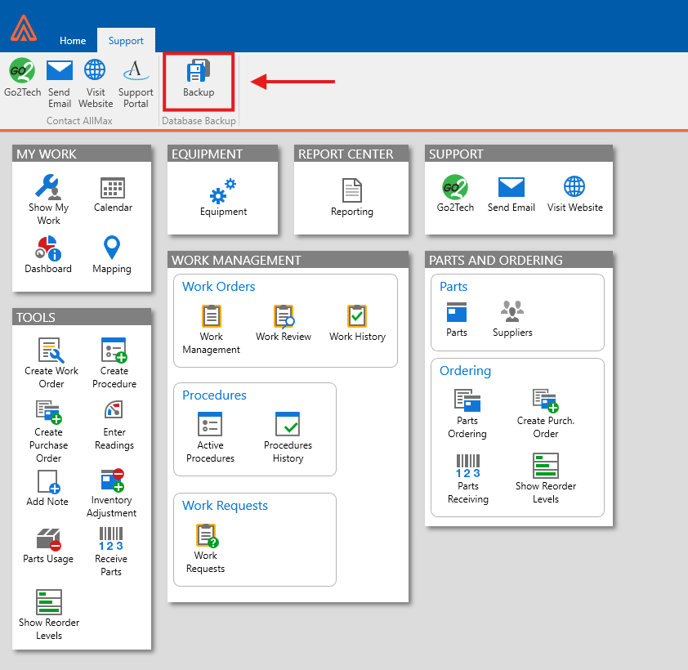Screen dimensions: 688x670
Task: Open Work History
Action: (x=357, y=323)
